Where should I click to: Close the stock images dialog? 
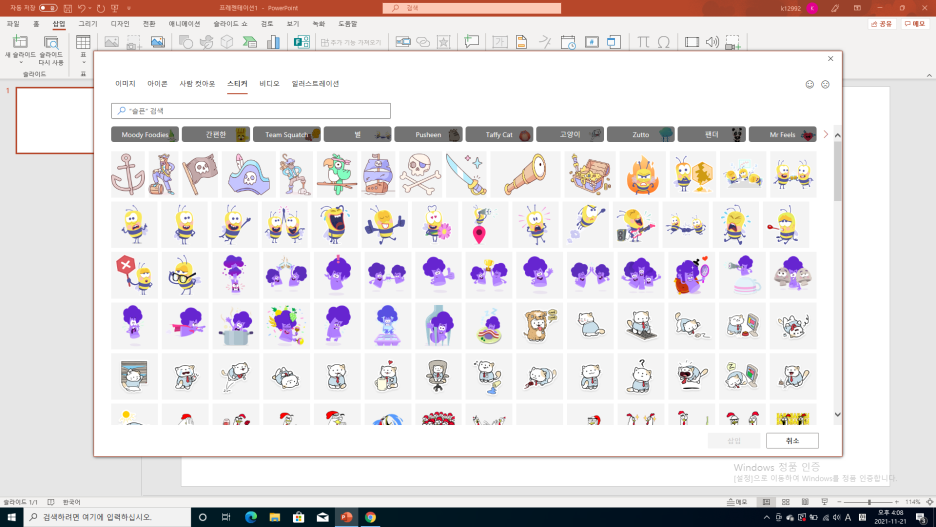pos(830,58)
